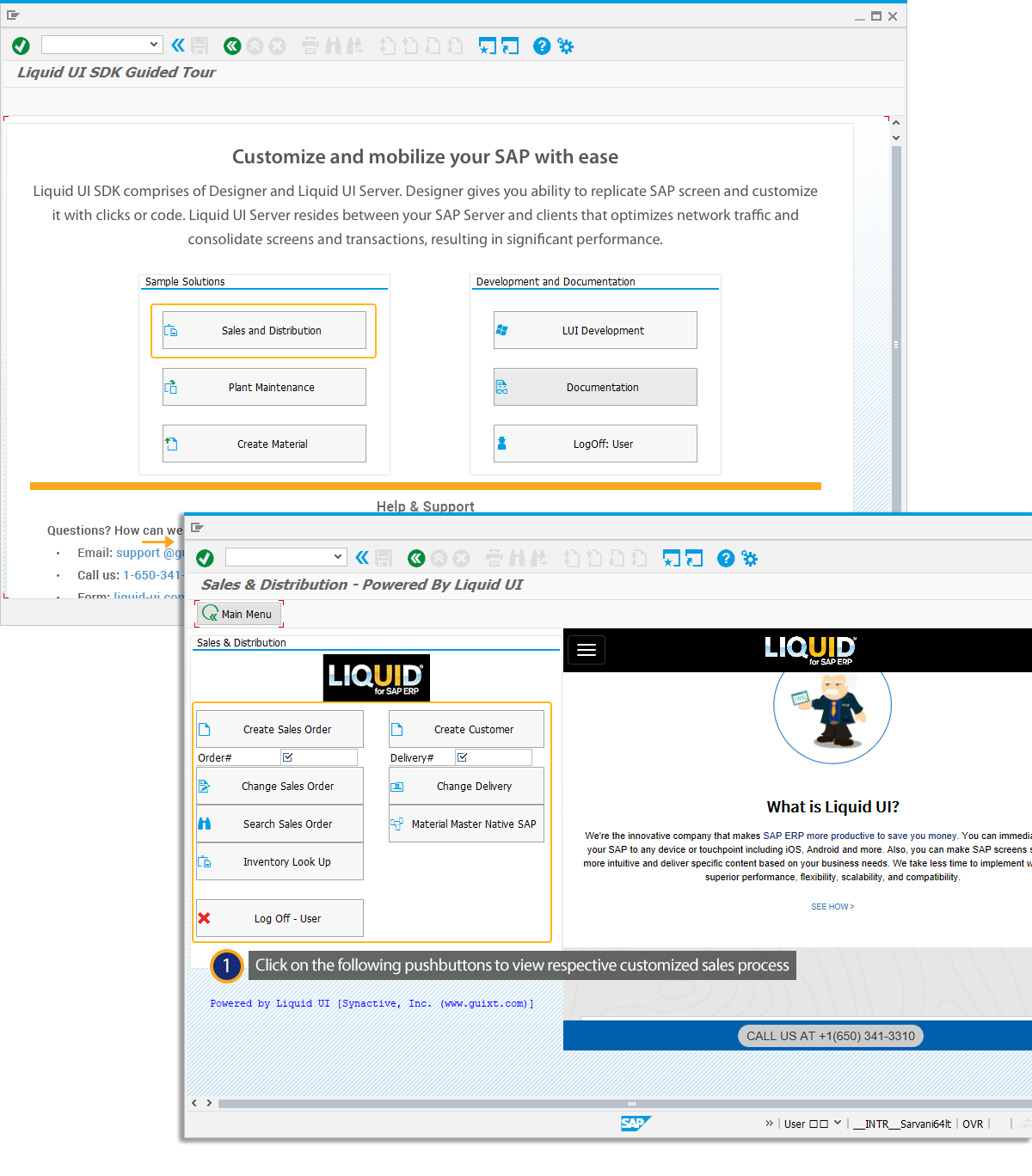Click the scroll up arrow in Guided Tour window
This screenshot has height=1176, width=1032.
(896, 122)
